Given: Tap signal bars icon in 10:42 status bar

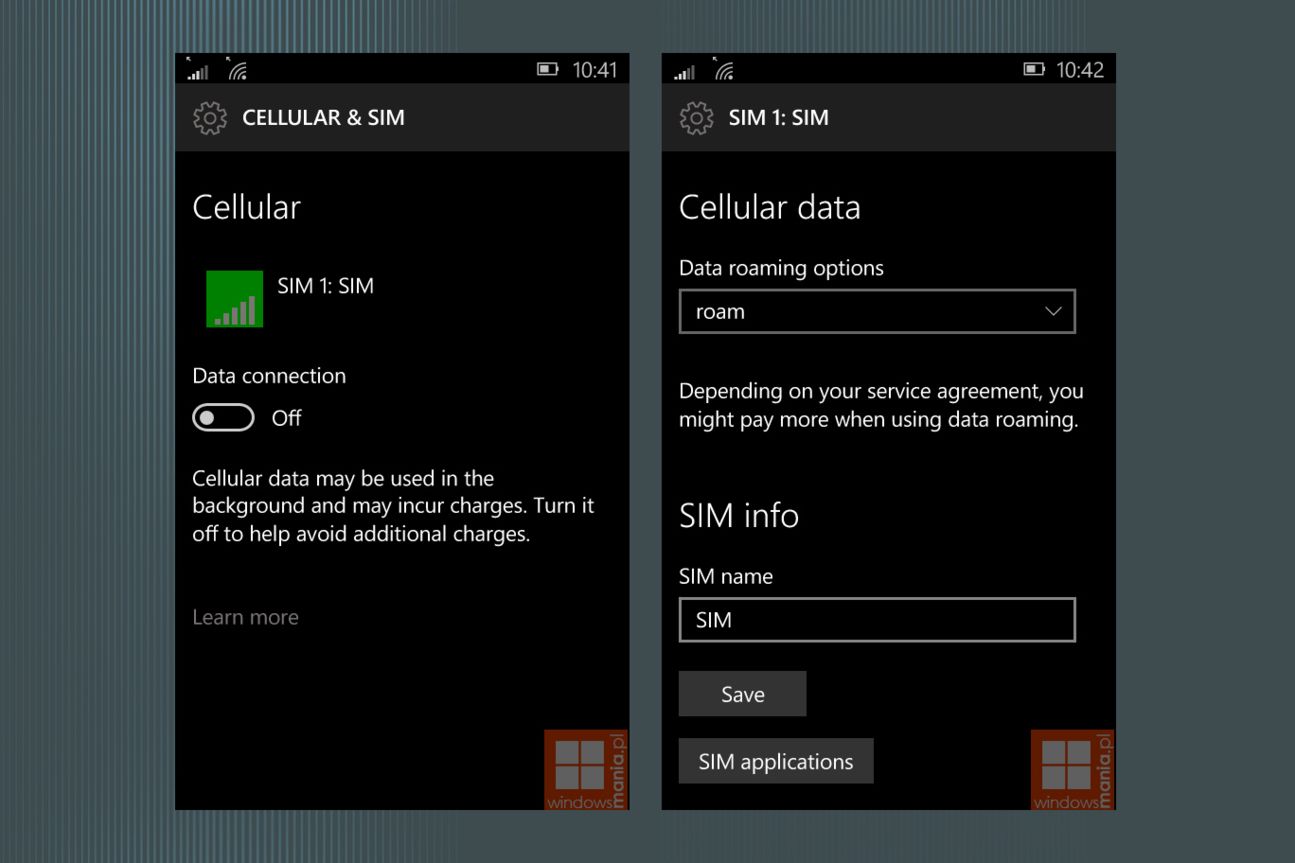Looking at the screenshot, I should point(684,71).
